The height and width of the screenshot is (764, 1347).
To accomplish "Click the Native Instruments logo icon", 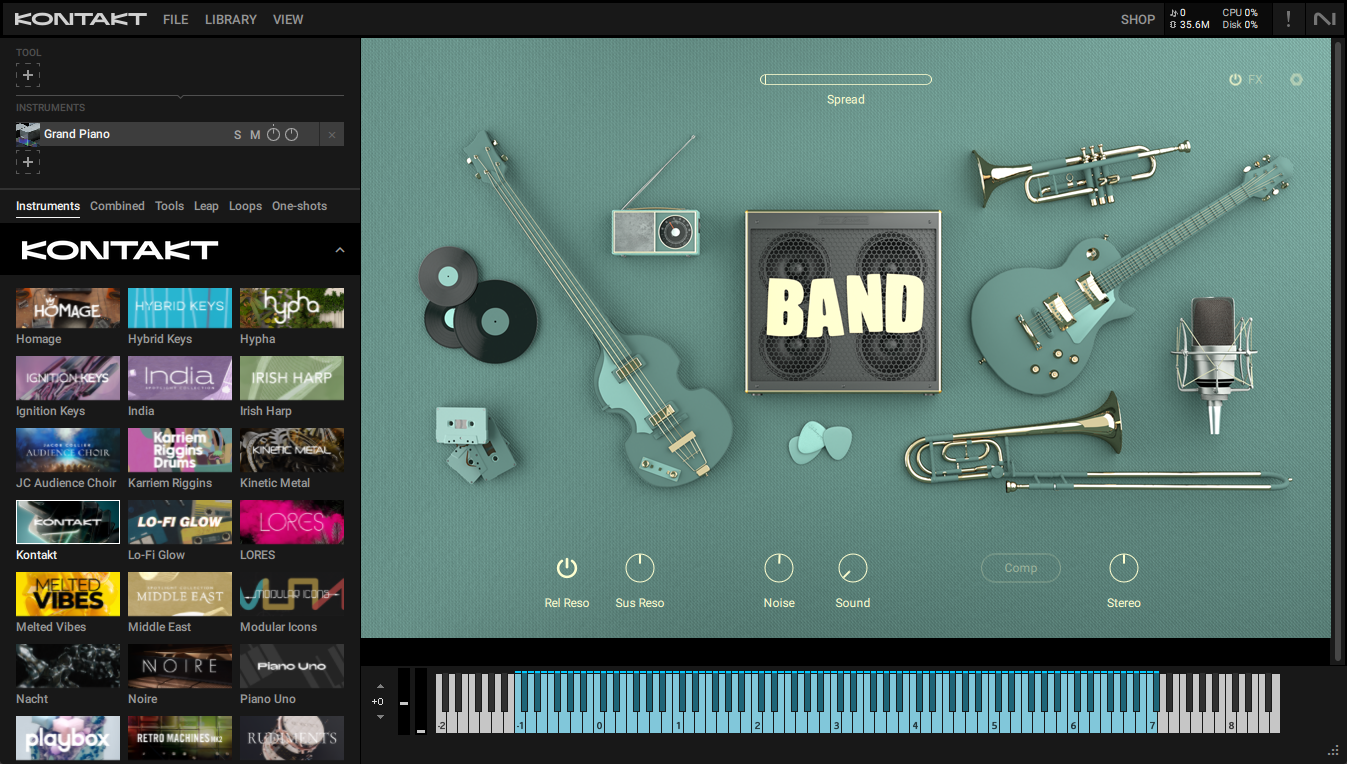I will (x=1325, y=19).
